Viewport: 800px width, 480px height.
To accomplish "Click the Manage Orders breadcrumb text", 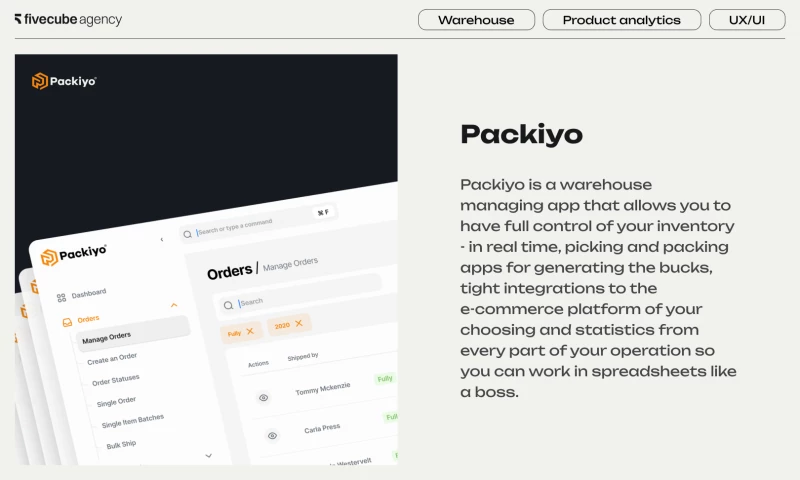I will coord(290,264).
